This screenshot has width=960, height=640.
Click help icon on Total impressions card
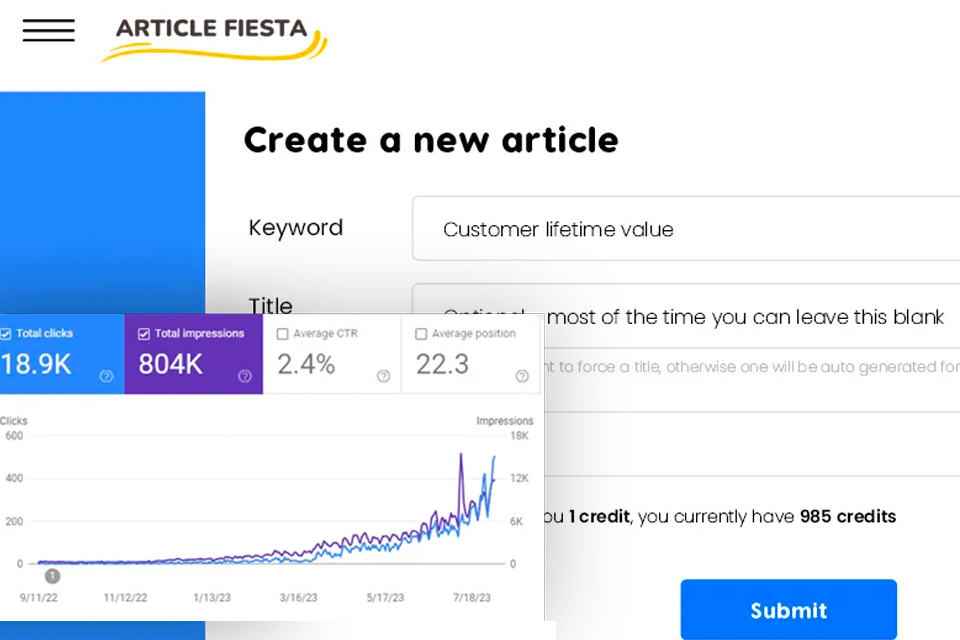click(245, 376)
